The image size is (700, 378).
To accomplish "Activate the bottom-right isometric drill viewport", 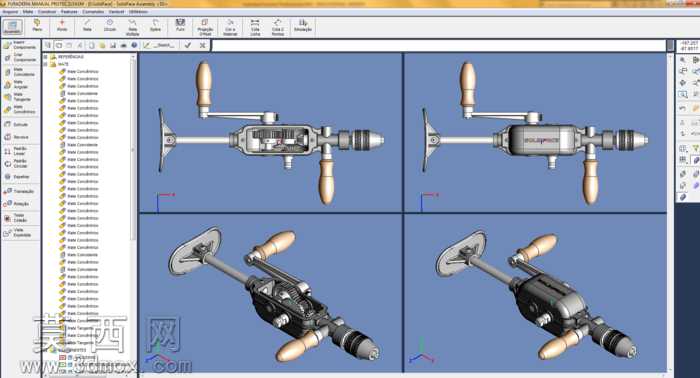I will click(535, 293).
